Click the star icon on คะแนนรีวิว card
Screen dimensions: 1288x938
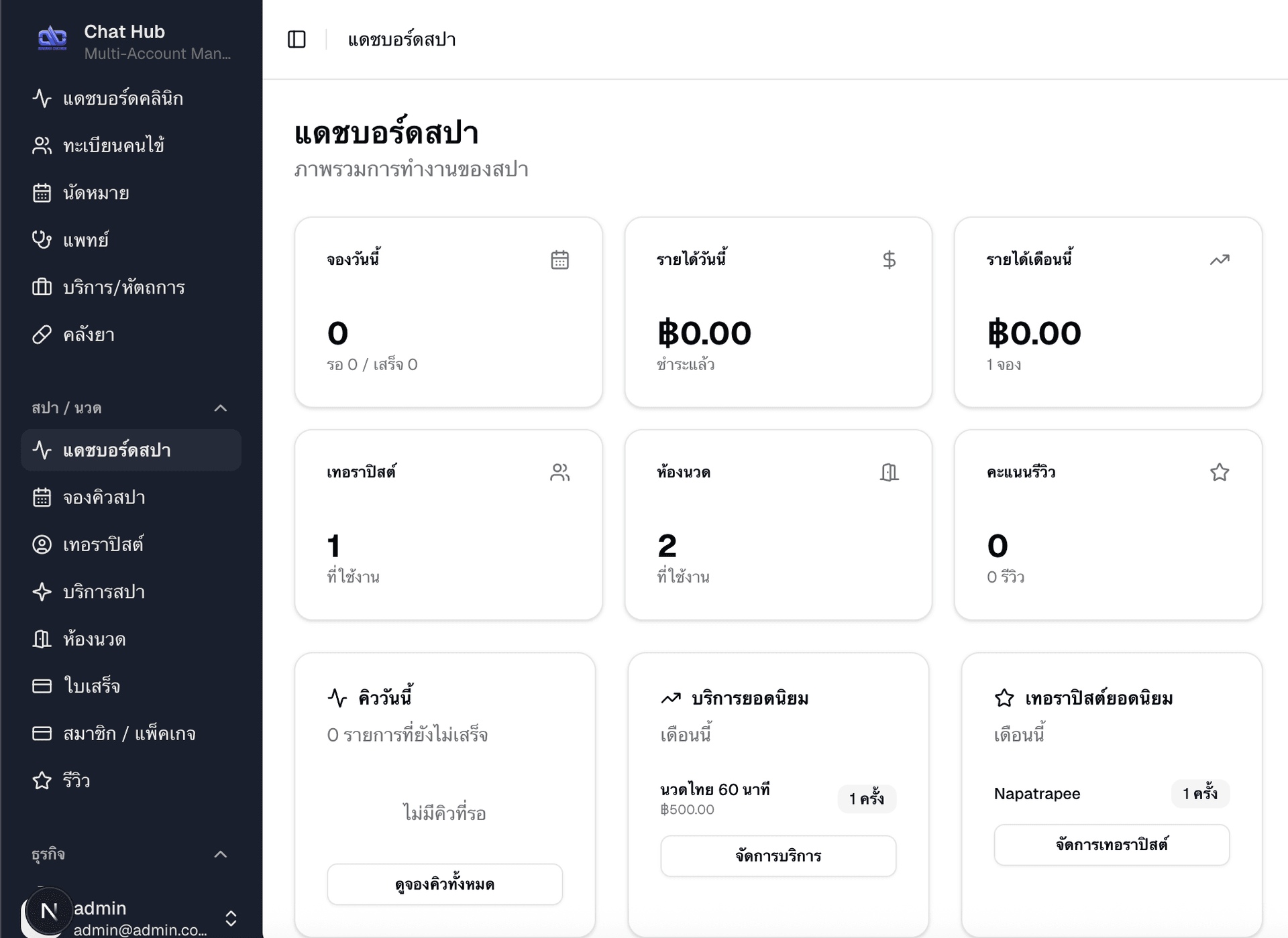tap(1220, 472)
